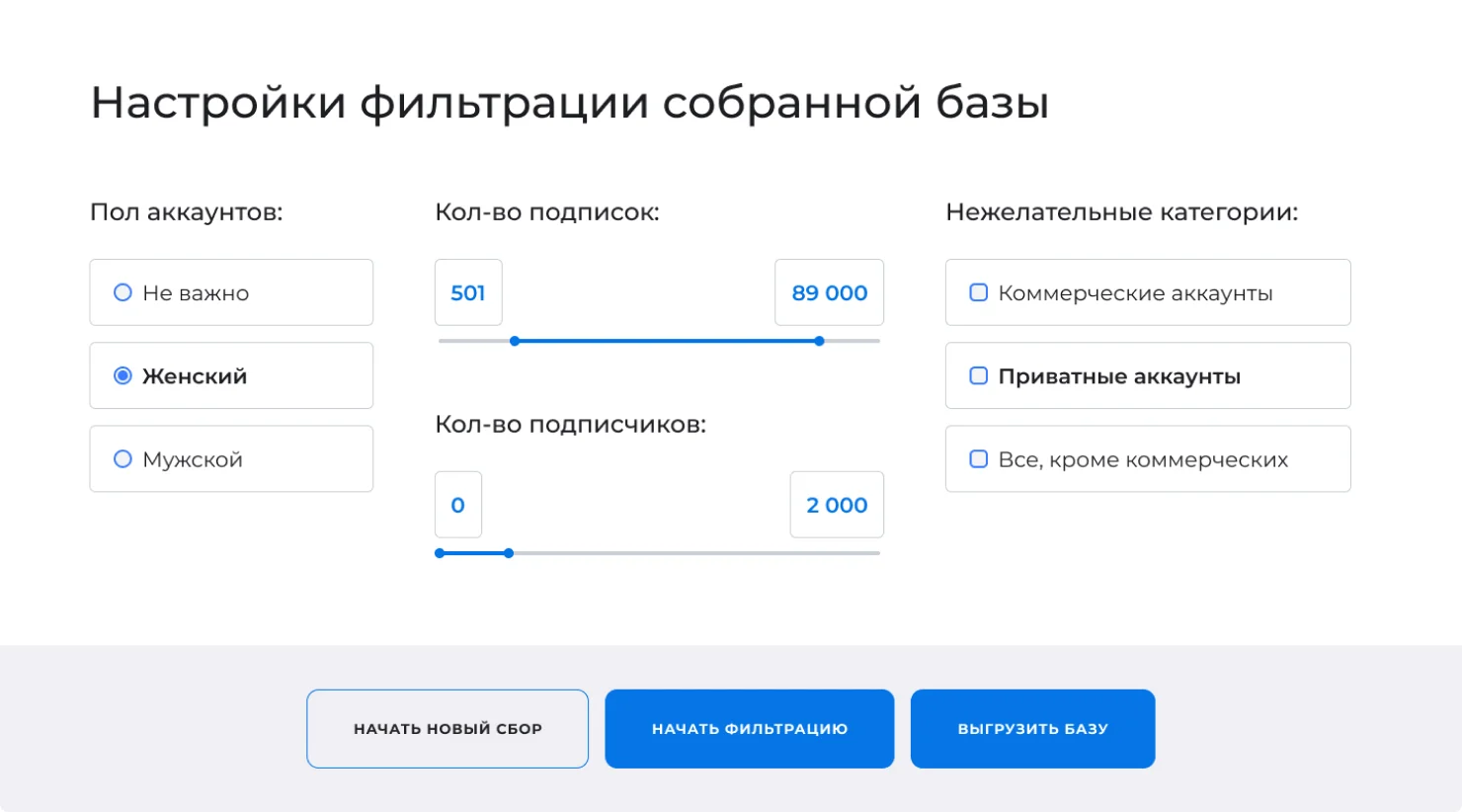Choose the "Мужской" gender radio option
The image size is (1462, 812).
(x=122, y=459)
